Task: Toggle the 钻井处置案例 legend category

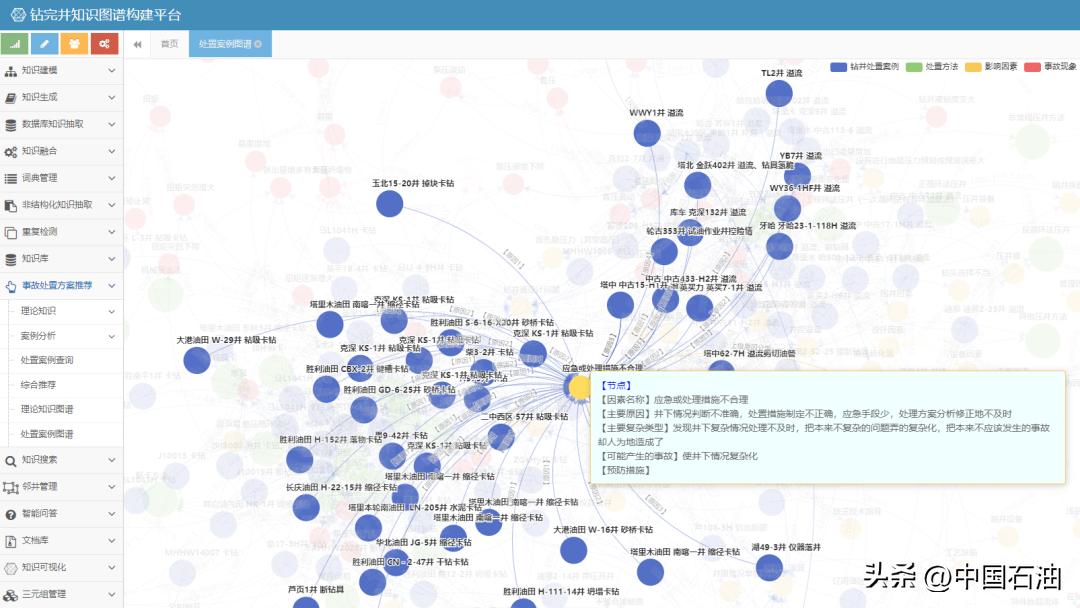Action: coord(865,67)
